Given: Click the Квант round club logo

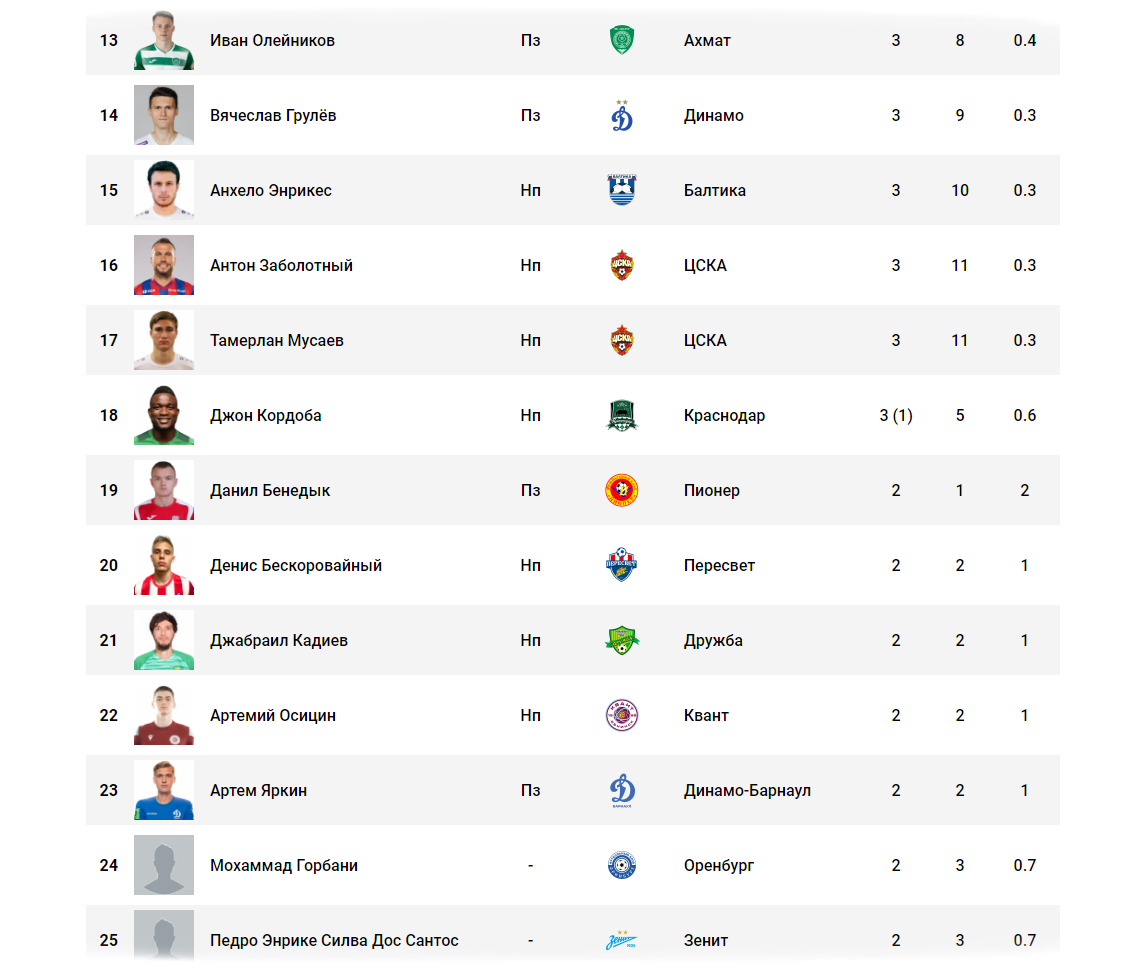Looking at the screenshot, I should point(621,715).
